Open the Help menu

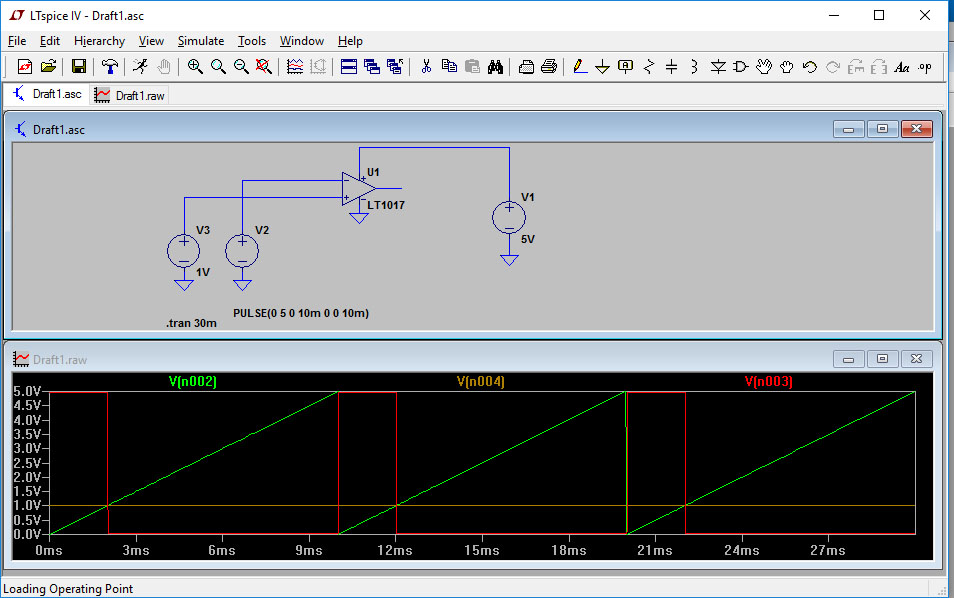point(350,41)
